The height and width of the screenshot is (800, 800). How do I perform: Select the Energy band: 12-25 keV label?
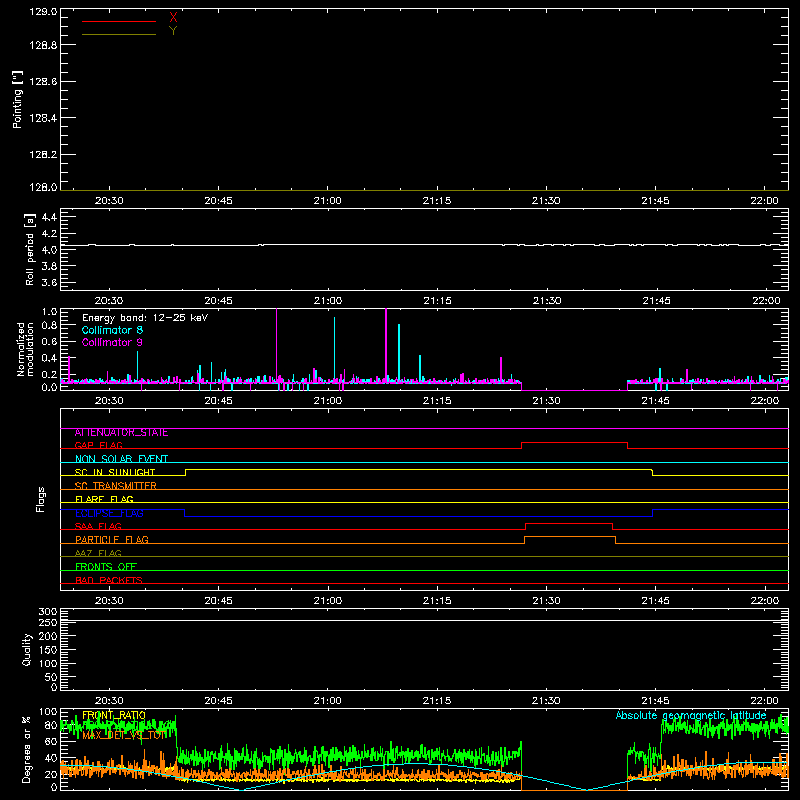pyautogui.click(x=145, y=318)
